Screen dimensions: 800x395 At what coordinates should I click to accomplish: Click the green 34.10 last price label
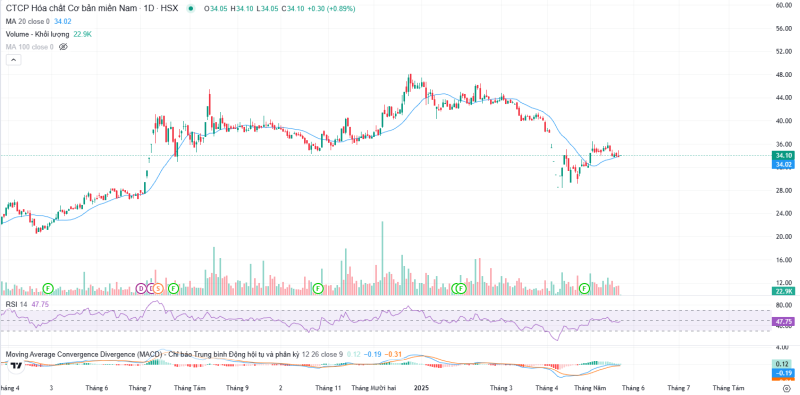pyautogui.click(x=783, y=155)
